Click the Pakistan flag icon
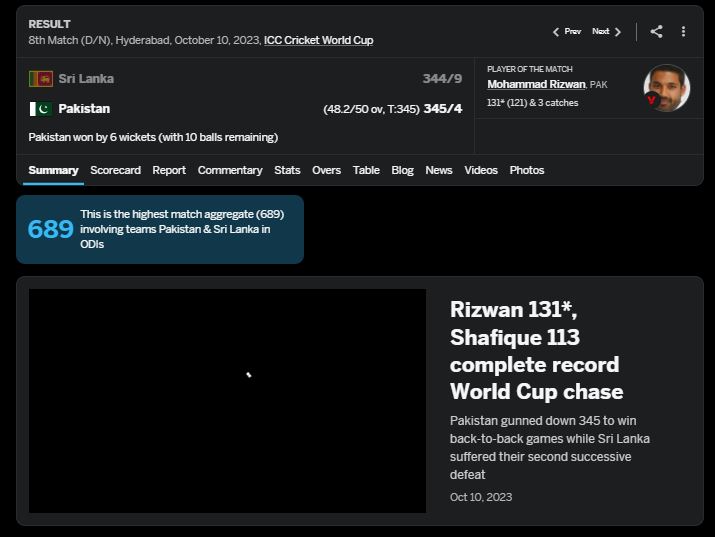The height and width of the screenshot is (537, 715). coord(40,108)
